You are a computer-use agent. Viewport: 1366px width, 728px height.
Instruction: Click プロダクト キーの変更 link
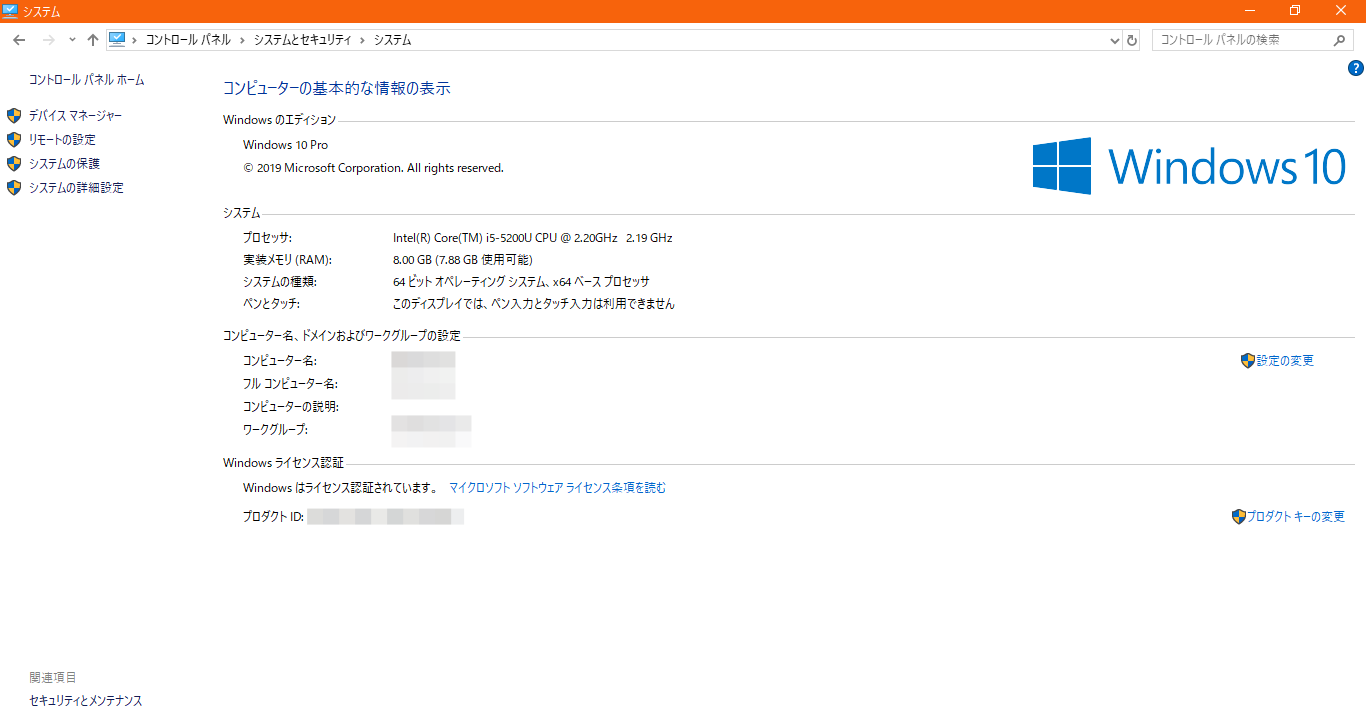pyautogui.click(x=1296, y=517)
